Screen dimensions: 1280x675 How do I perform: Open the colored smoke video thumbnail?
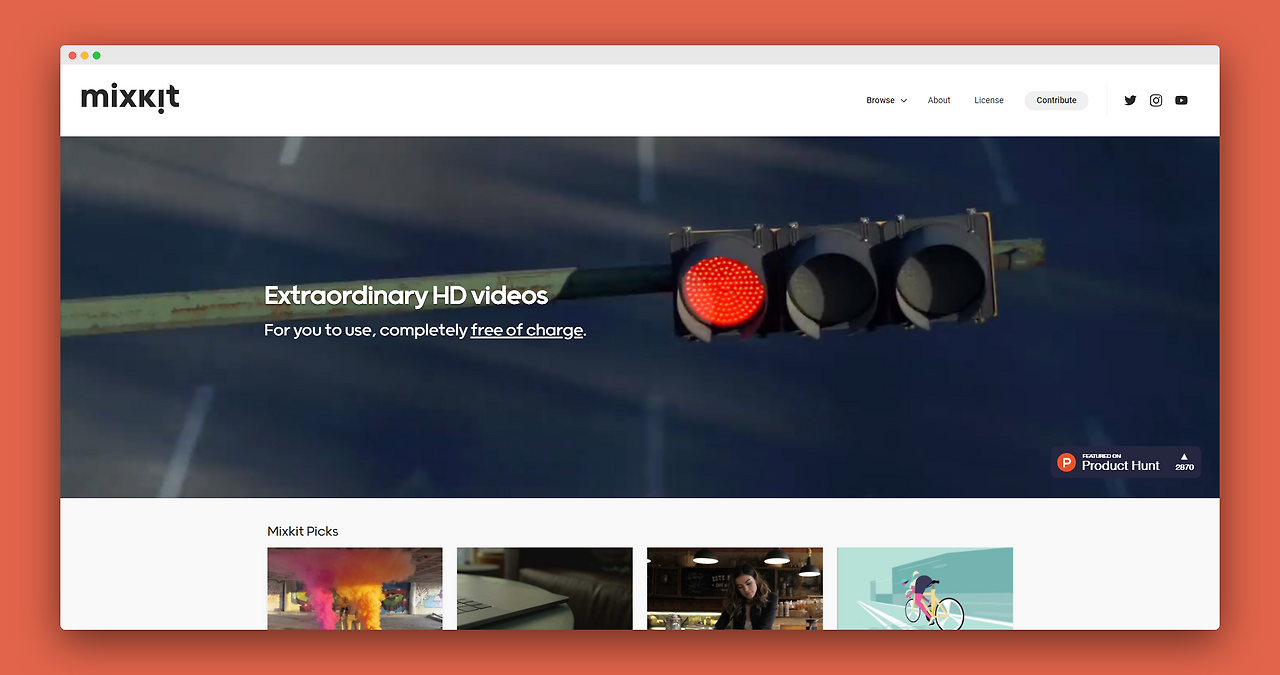point(355,588)
